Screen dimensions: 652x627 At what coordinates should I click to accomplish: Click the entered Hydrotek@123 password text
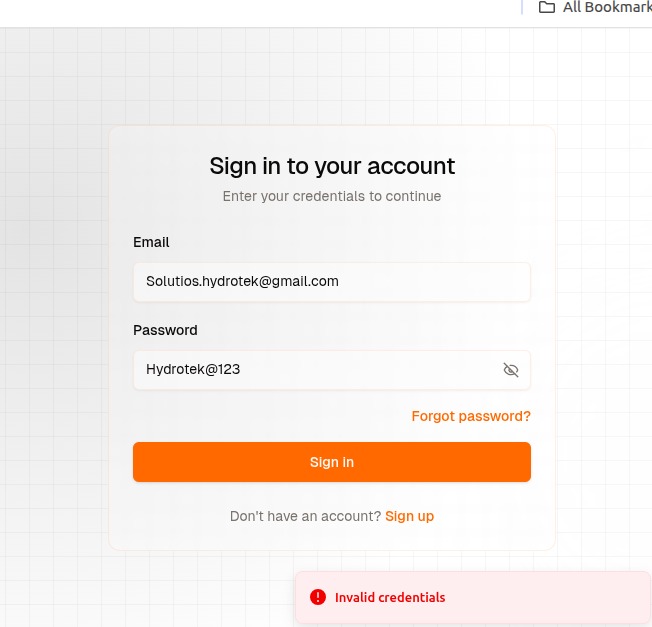[x=193, y=370]
